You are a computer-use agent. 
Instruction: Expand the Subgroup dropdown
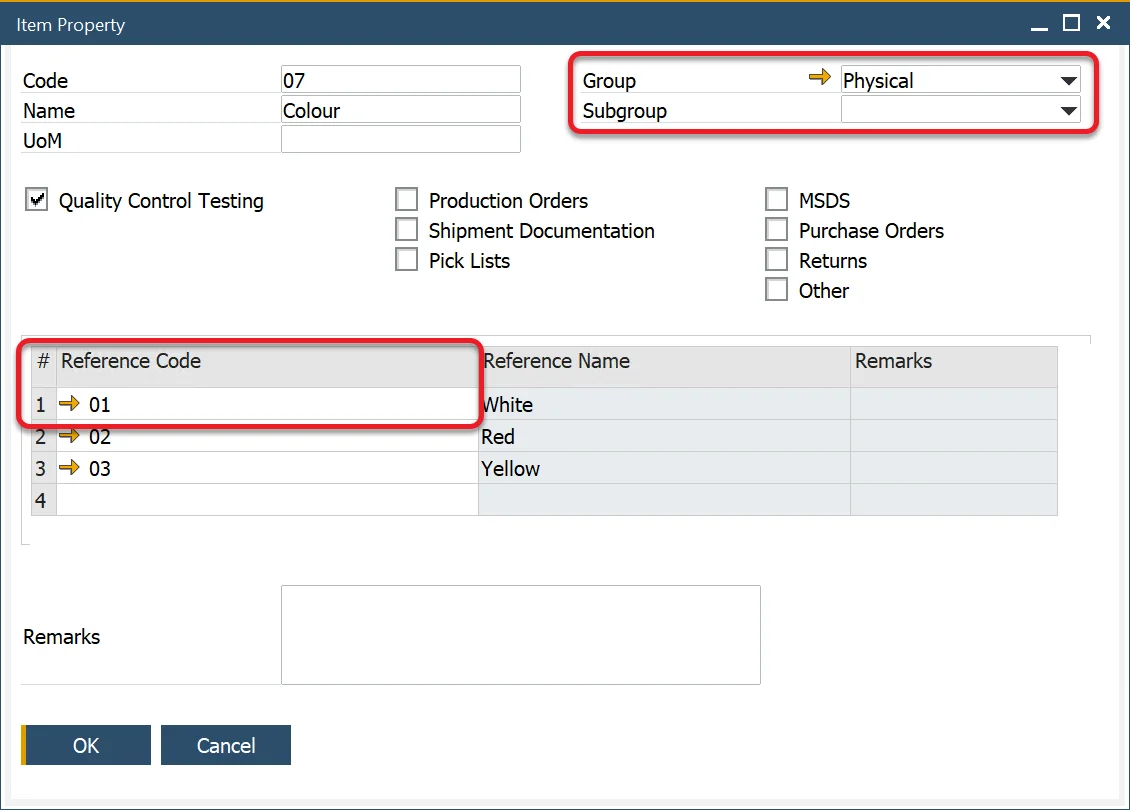(1068, 111)
